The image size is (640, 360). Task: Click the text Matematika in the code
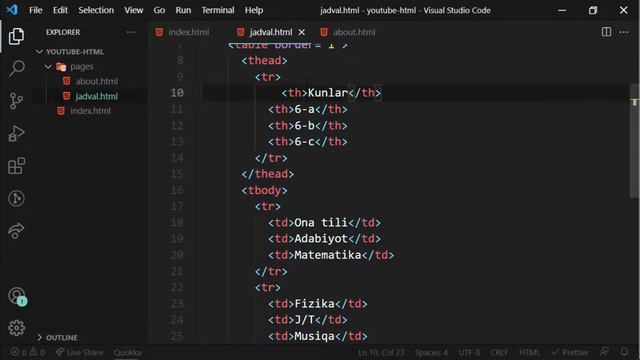pos(328,255)
